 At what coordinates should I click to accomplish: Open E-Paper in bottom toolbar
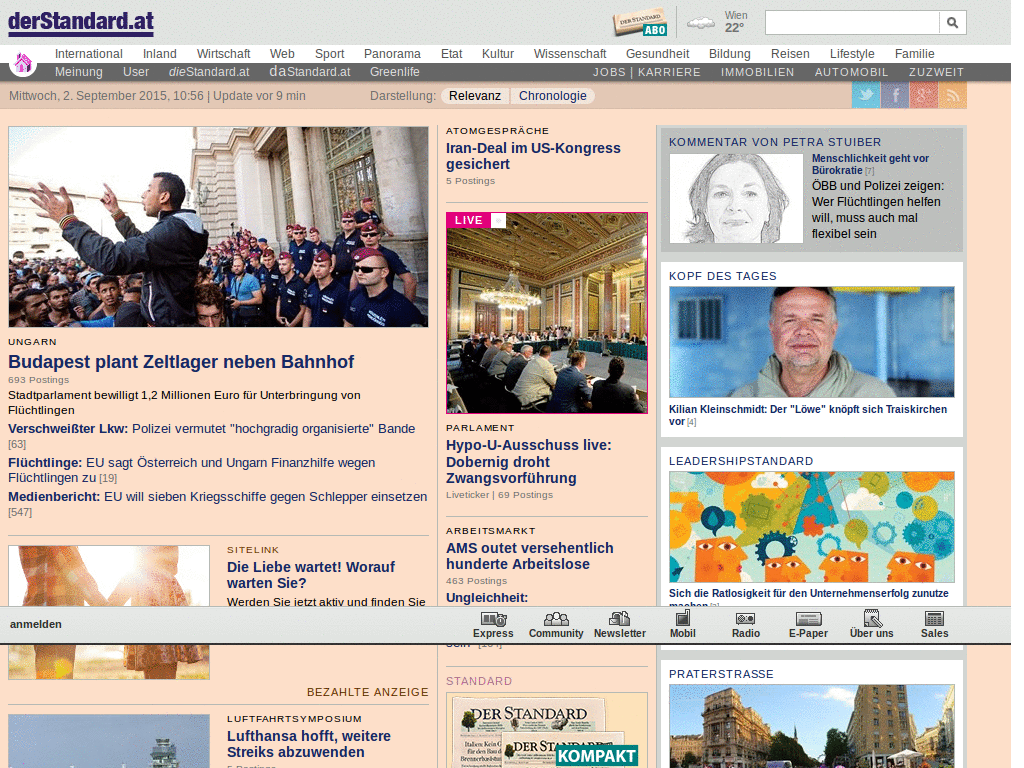click(808, 625)
